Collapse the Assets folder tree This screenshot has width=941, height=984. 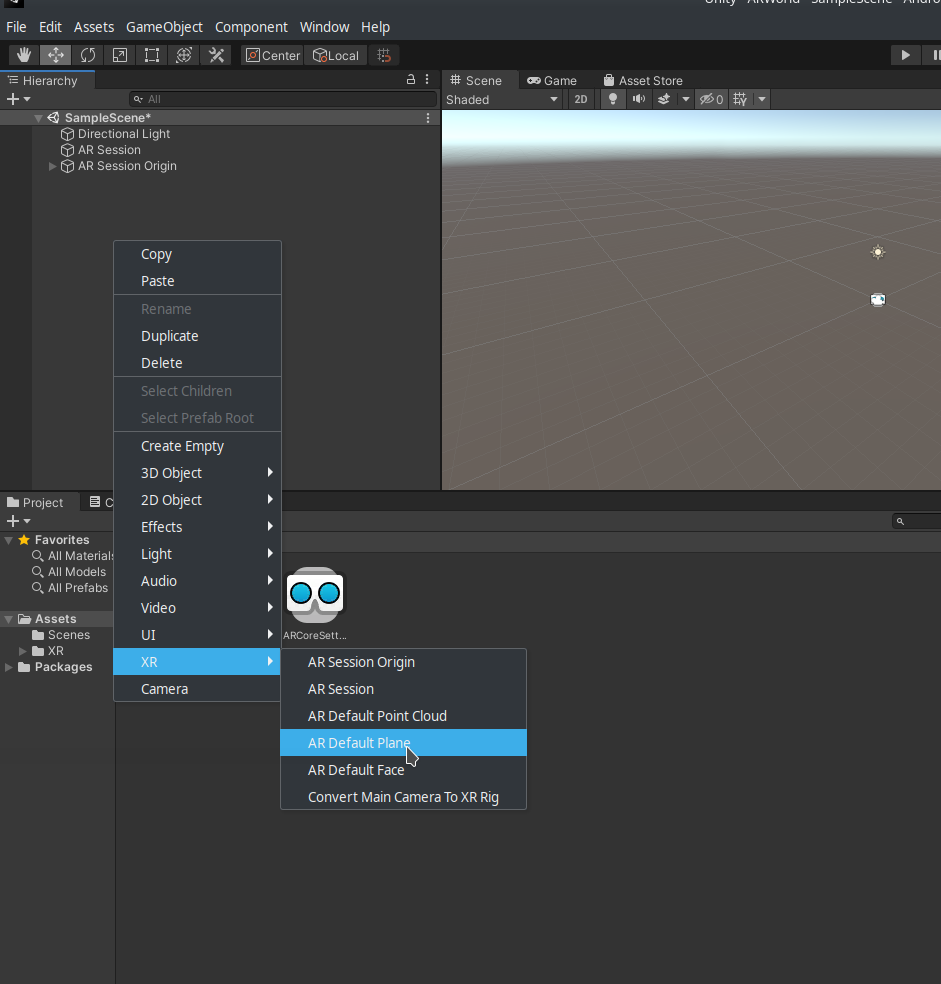pyautogui.click(x=9, y=619)
